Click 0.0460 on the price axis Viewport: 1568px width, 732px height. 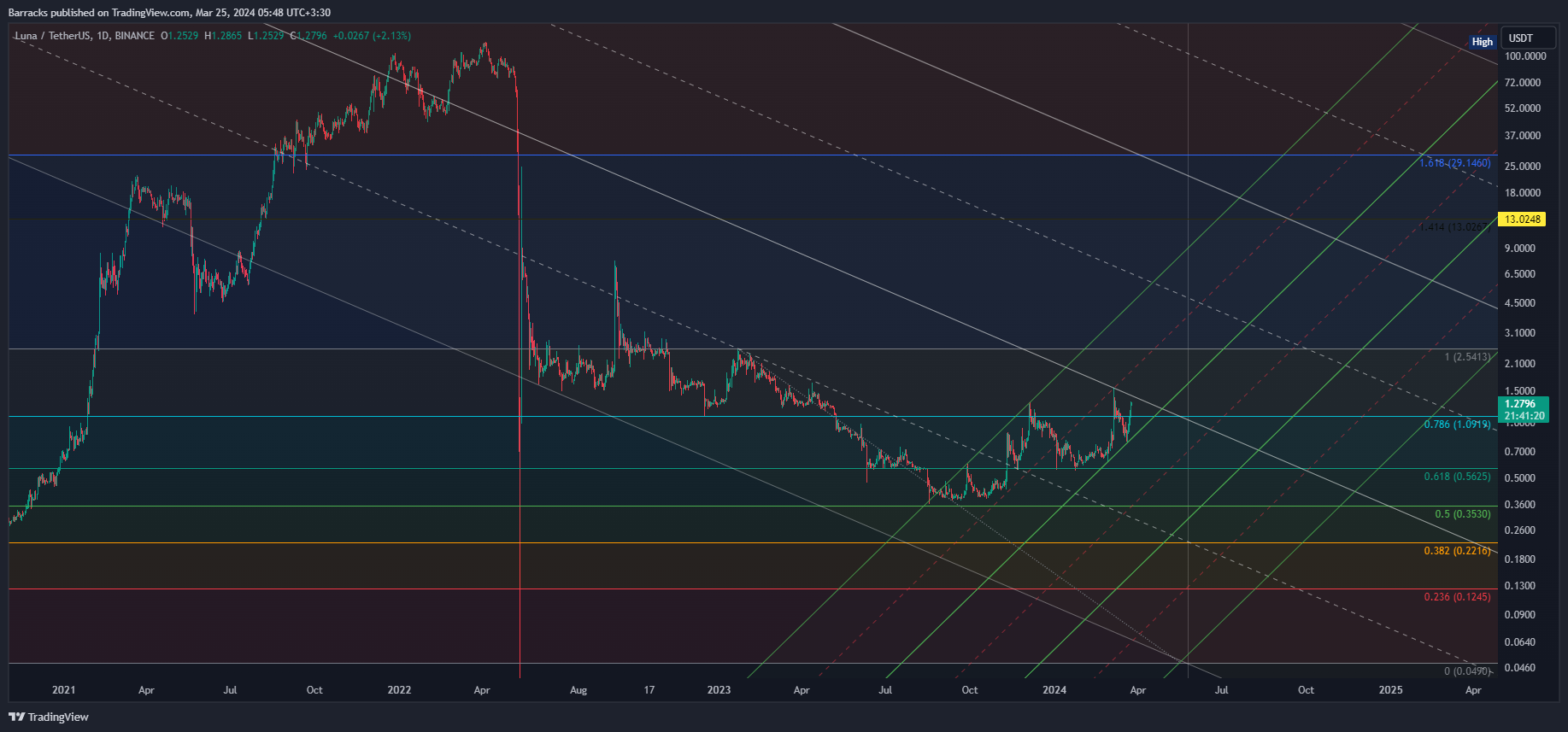click(x=1520, y=668)
